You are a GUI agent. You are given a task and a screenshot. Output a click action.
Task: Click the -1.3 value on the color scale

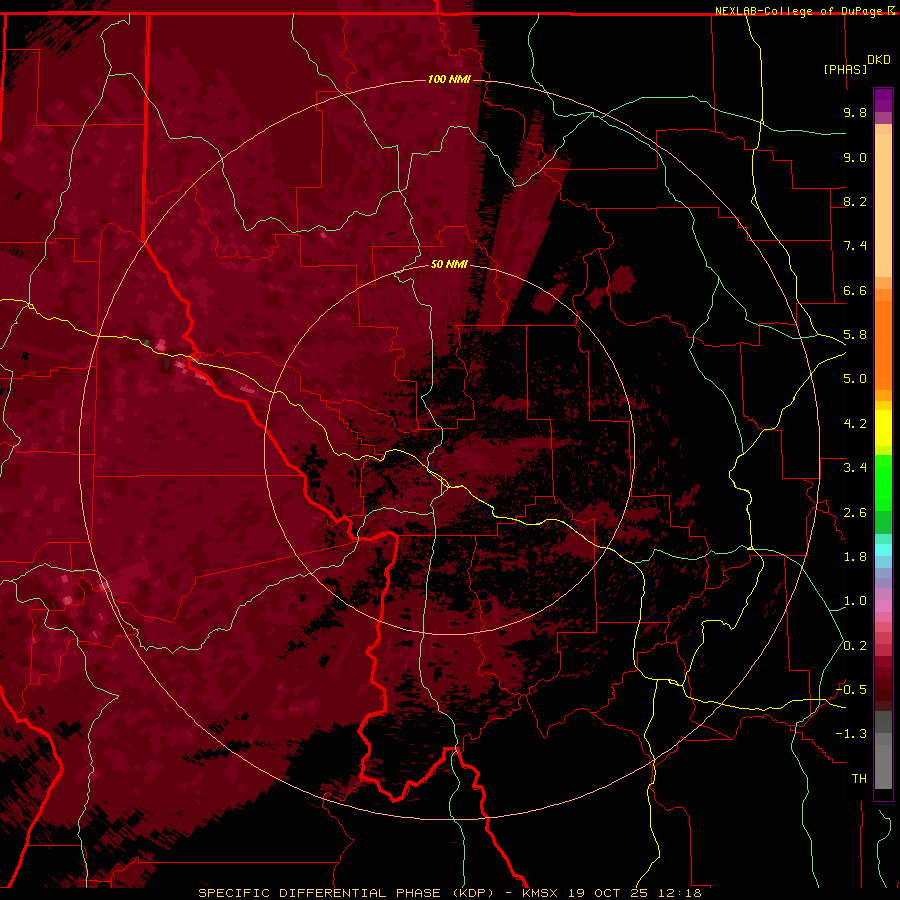(851, 734)
